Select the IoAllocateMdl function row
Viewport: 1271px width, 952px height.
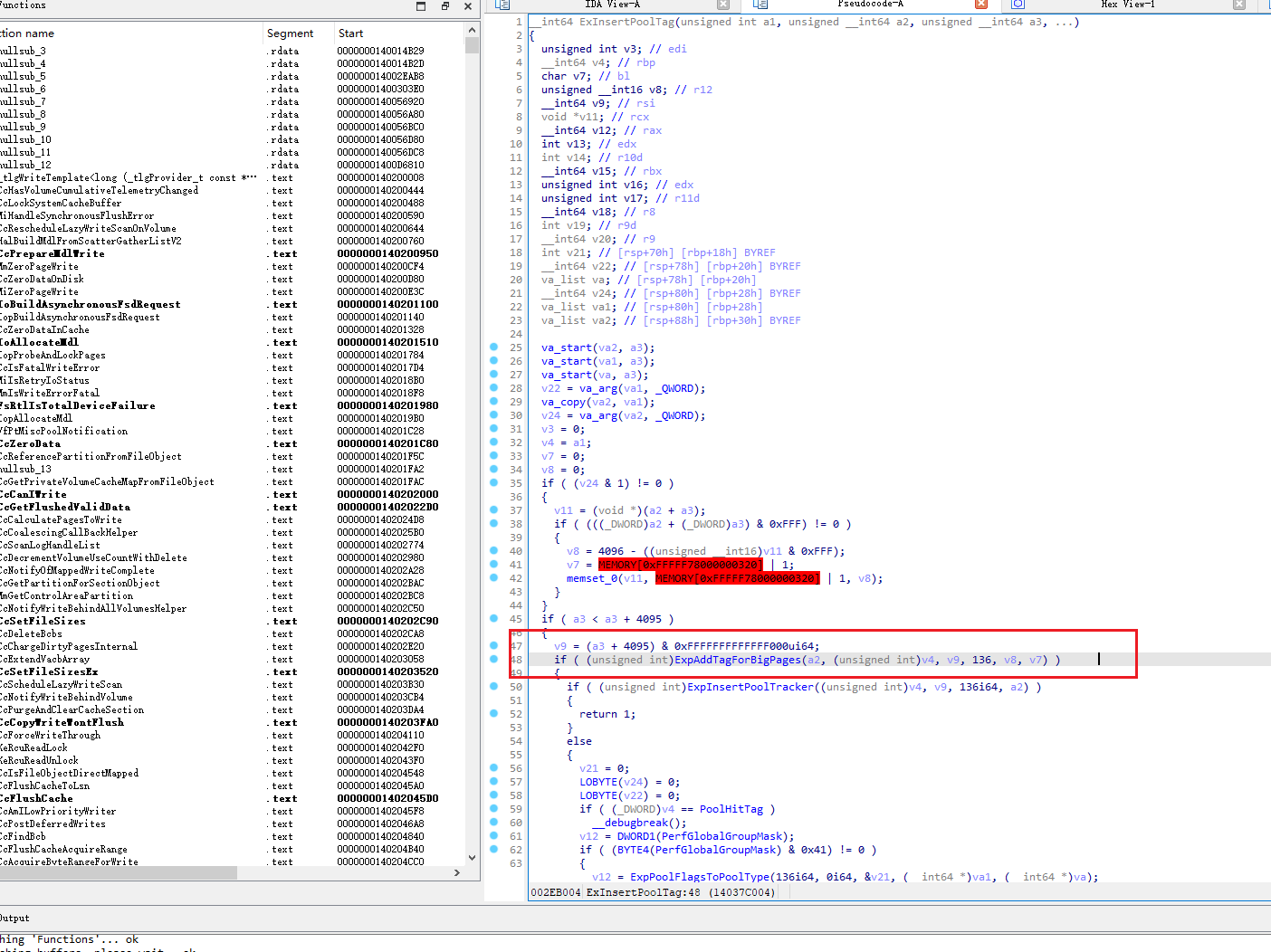click(232, 343)
